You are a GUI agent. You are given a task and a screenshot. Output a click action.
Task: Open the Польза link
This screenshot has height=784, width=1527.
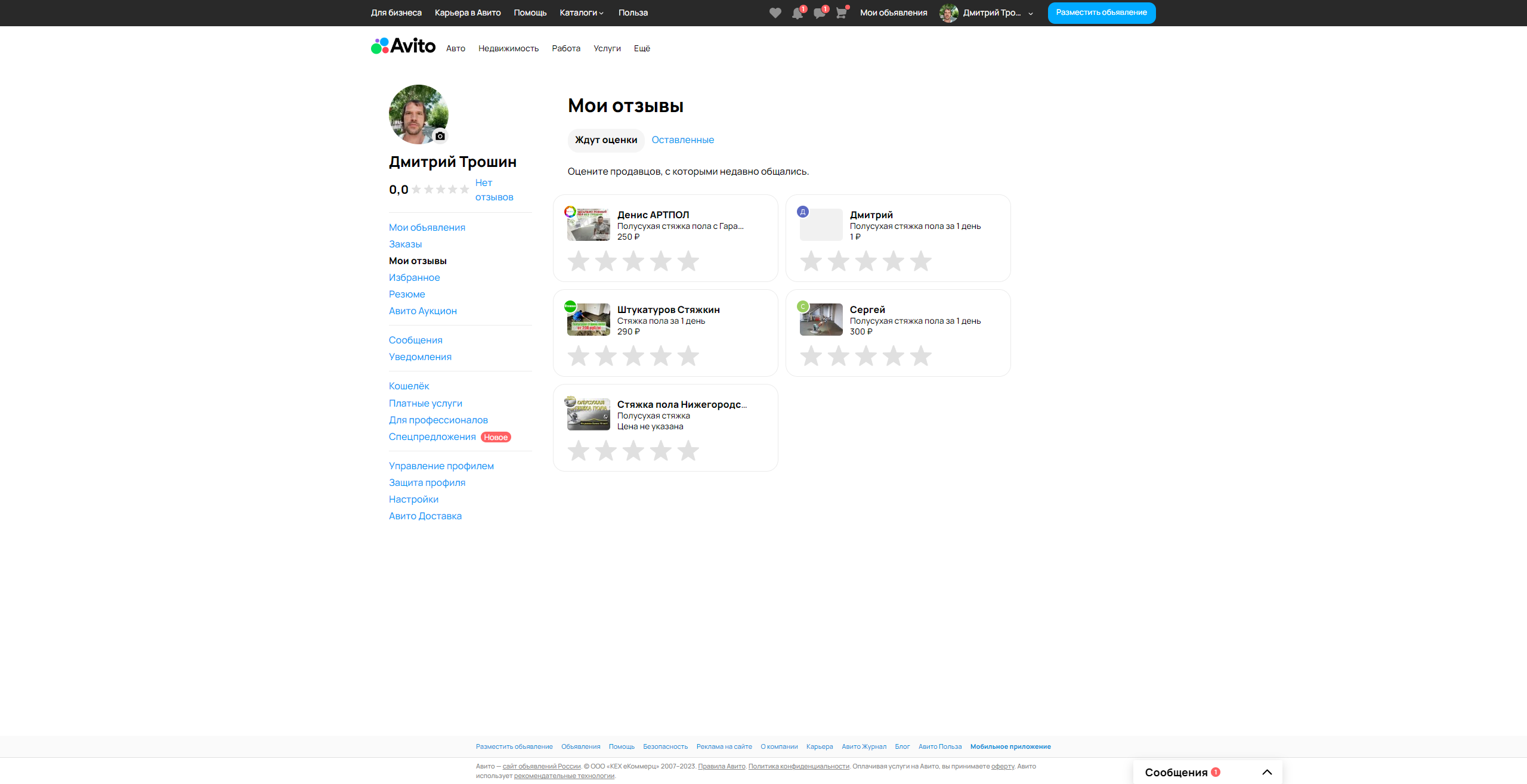point(633,13)
